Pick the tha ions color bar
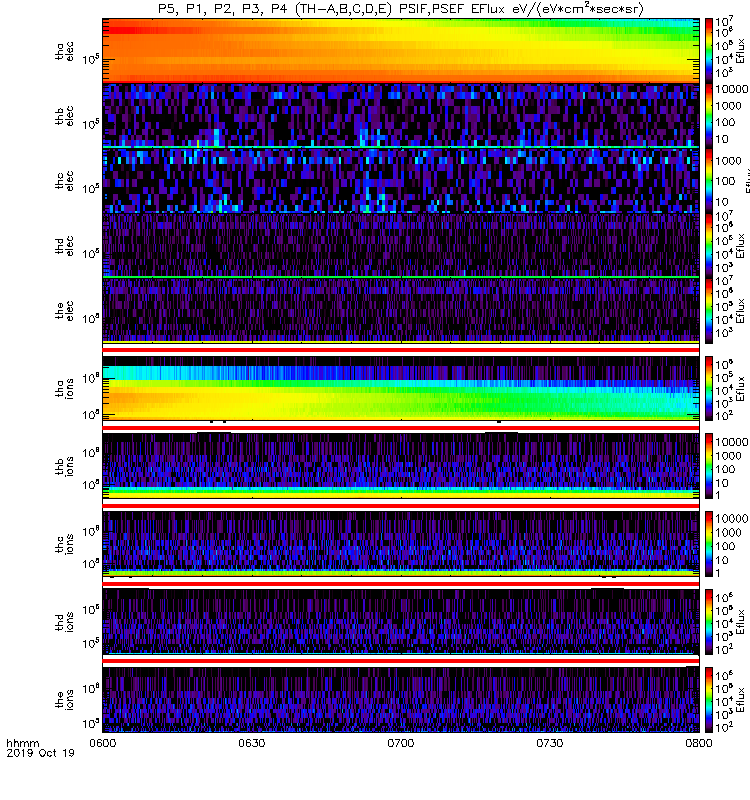750x800 pixels. [709, 388]
